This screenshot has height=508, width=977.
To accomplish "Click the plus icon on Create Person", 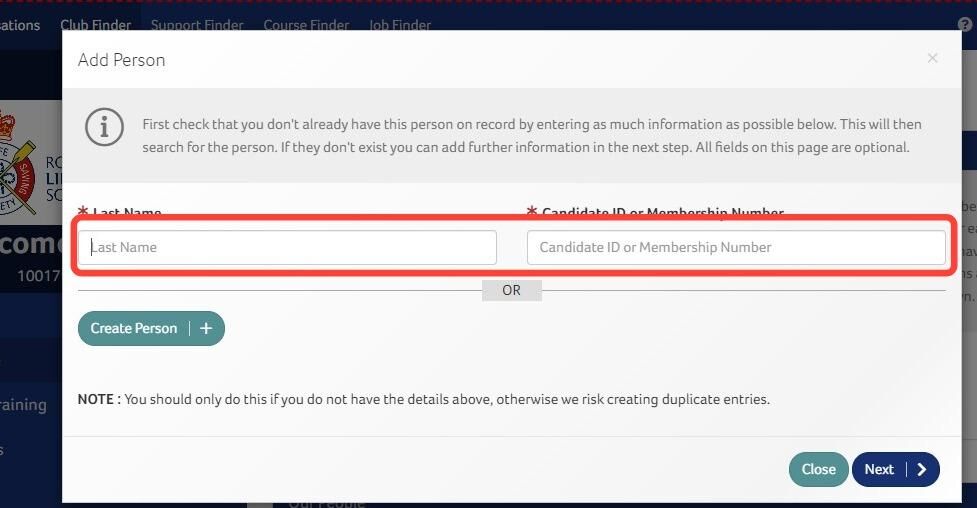I will point(206,328).
